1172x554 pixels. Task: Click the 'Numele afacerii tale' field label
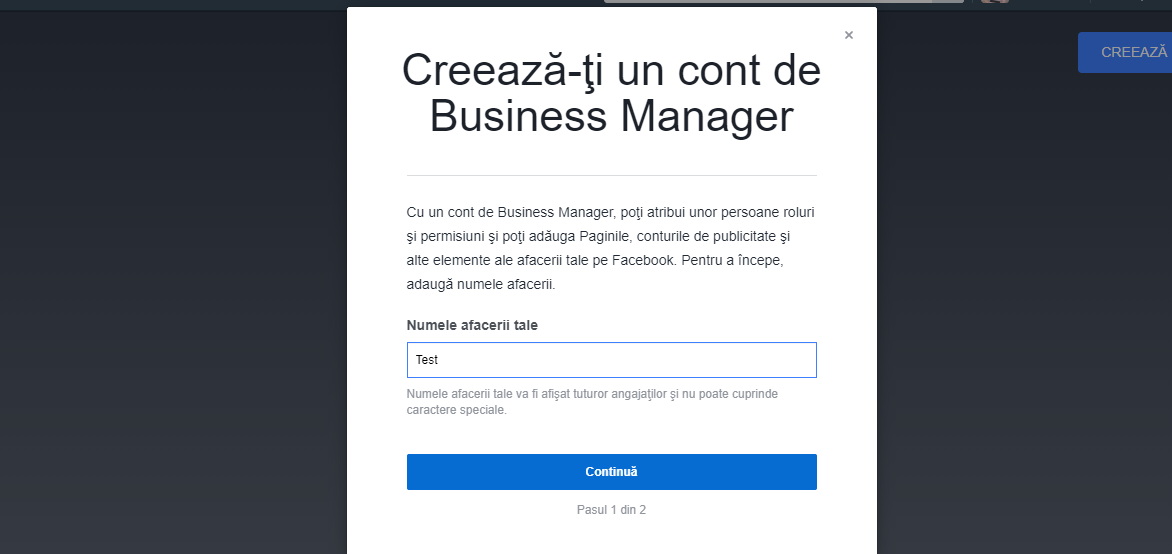point(472,325)
